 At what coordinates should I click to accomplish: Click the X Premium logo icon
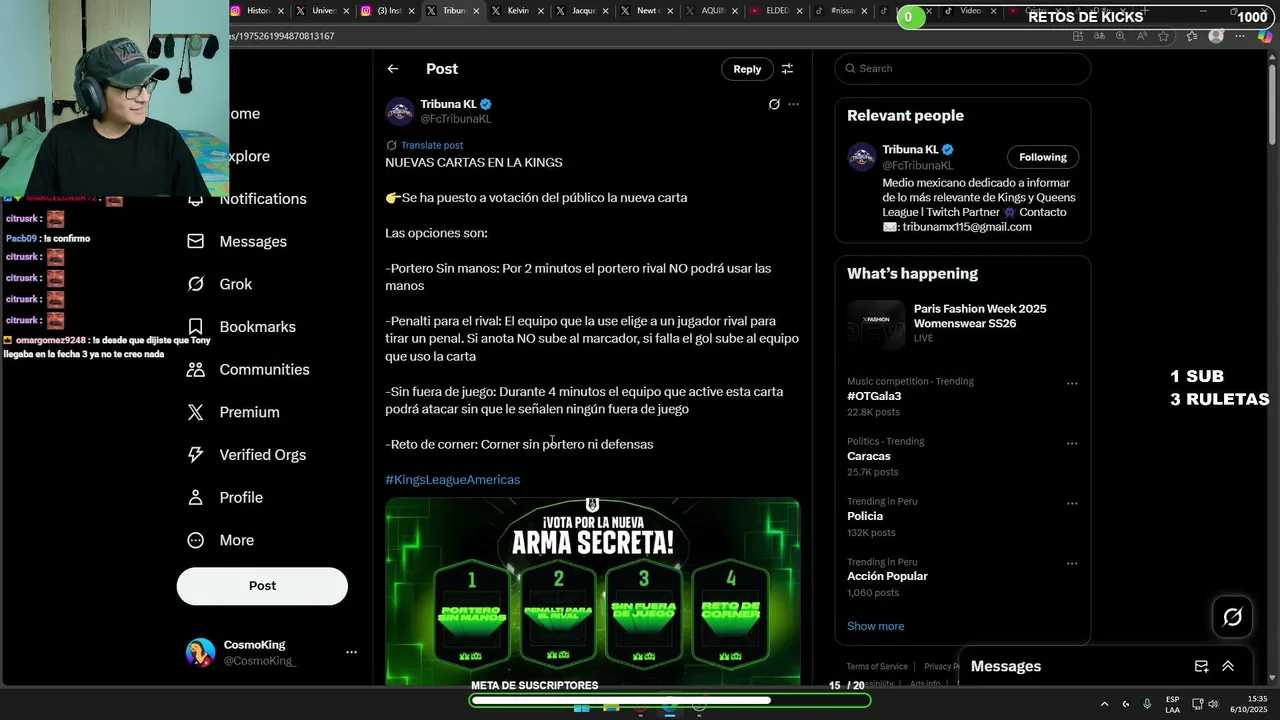tap(196, 412)
